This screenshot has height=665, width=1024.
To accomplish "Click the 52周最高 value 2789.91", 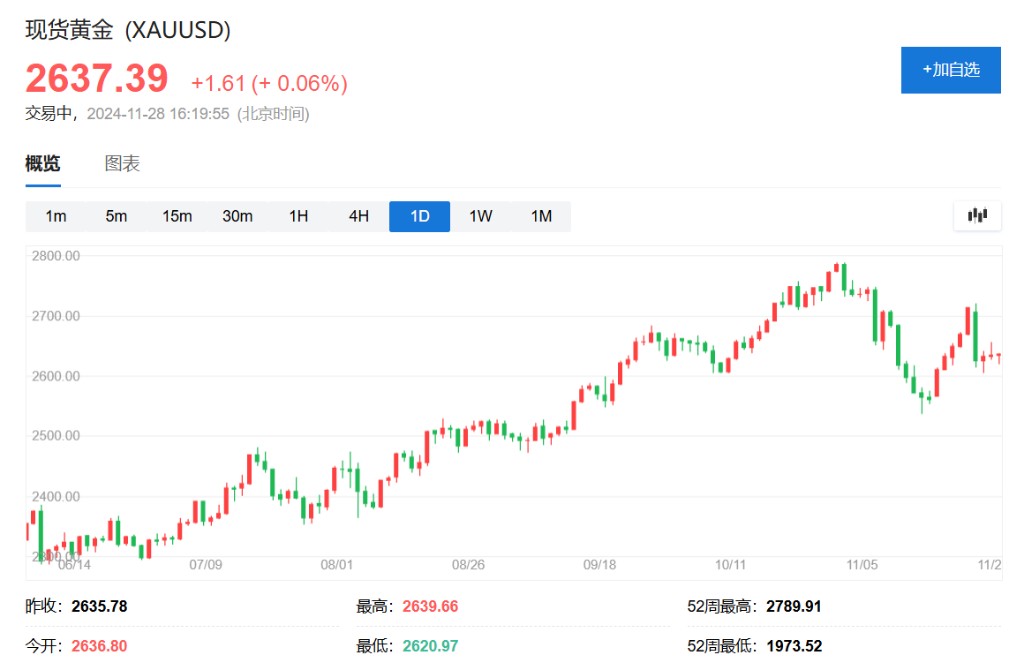I will tap(793, 607).
